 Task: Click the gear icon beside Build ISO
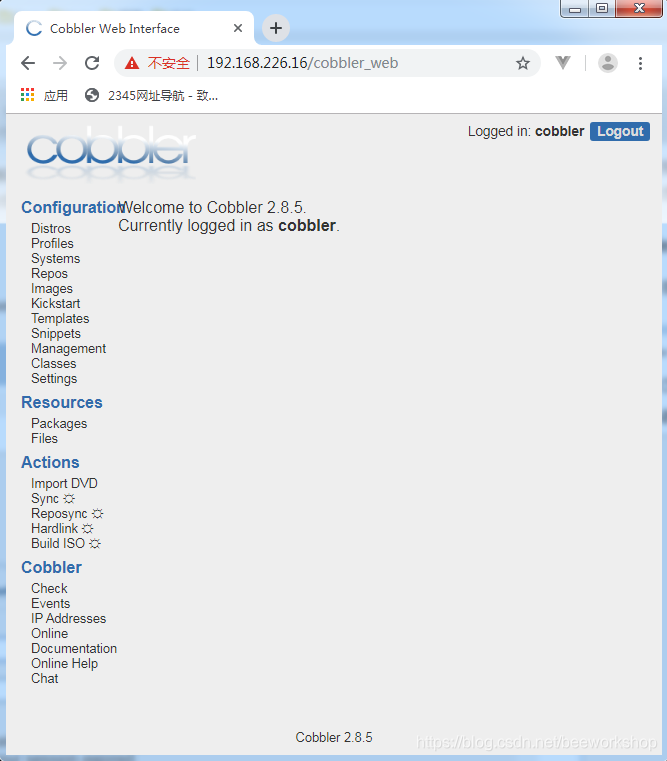tap(95, 544)
